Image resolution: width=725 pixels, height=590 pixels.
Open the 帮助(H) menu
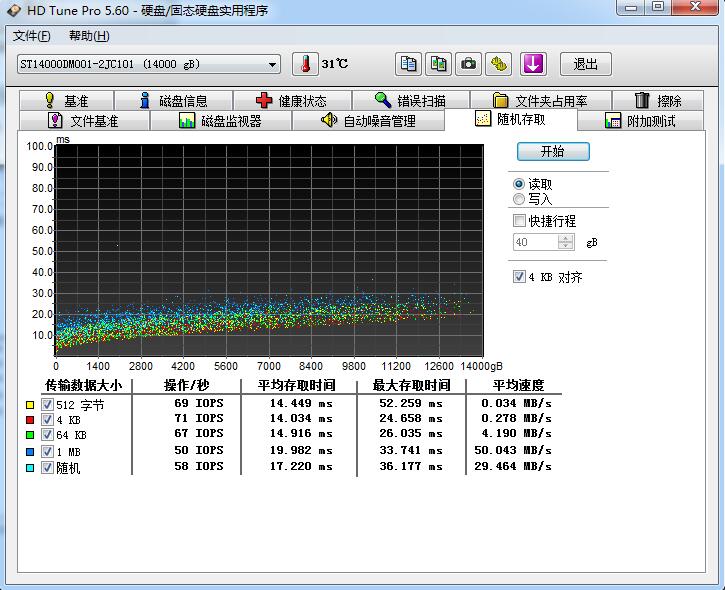(x=88, y=36)
